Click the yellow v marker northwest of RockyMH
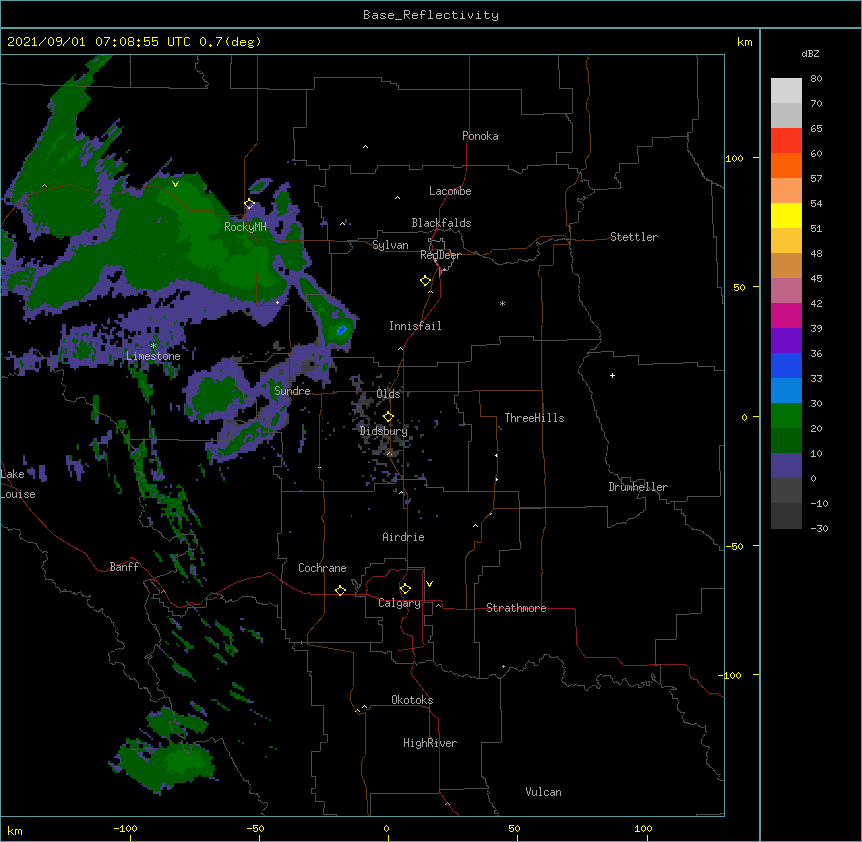The width and height of the screenshot is (862, 842). (175, 184)
